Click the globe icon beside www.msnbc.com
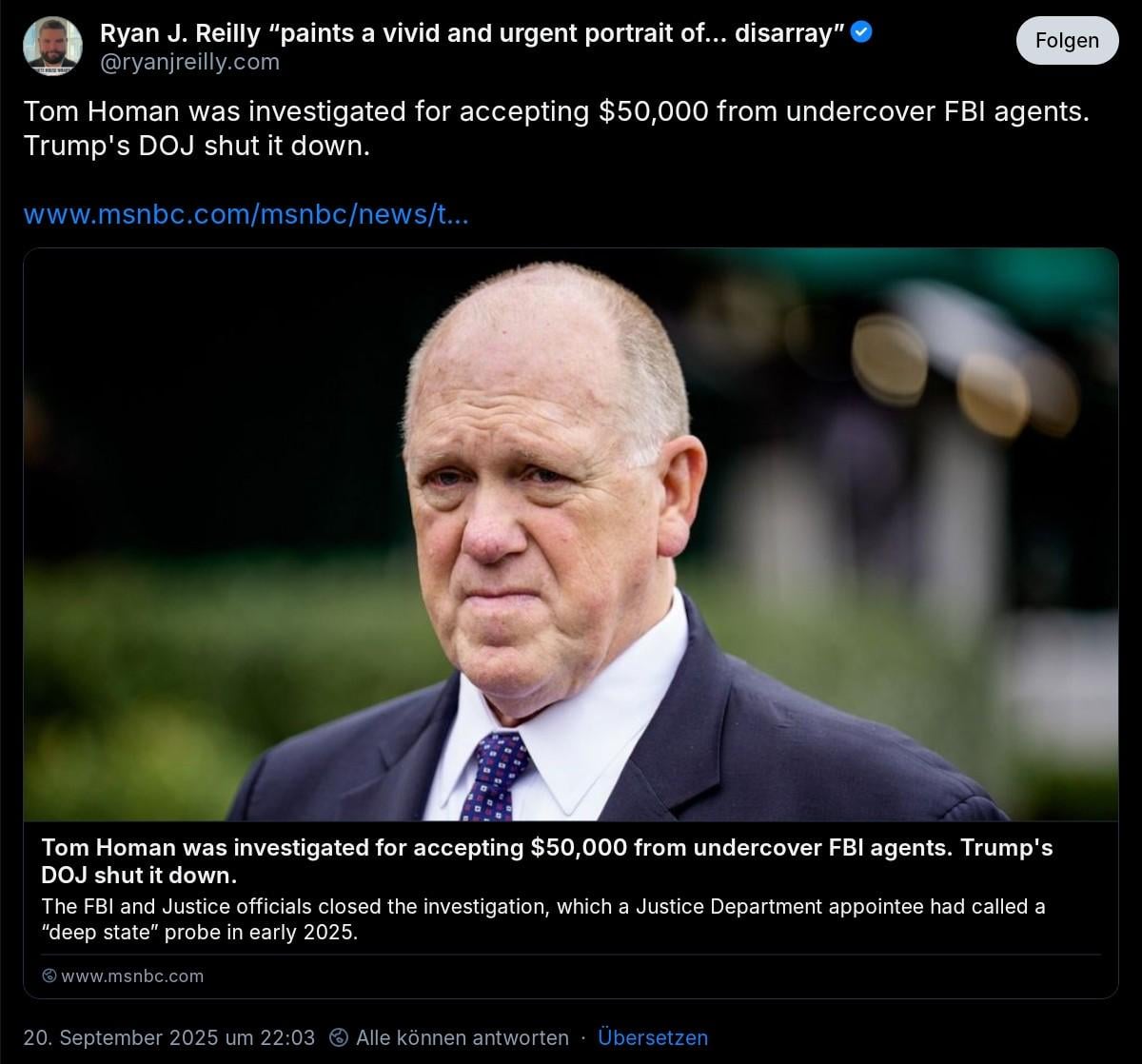The width and height of the screenshot is (1142, 1064). [x=49, y=975]
